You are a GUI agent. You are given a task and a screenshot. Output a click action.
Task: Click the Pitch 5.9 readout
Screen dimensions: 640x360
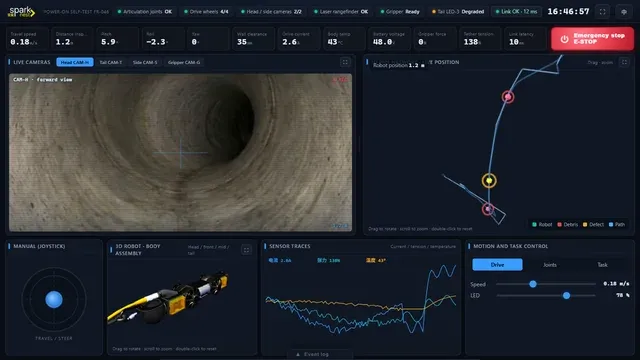click(118, 39)
